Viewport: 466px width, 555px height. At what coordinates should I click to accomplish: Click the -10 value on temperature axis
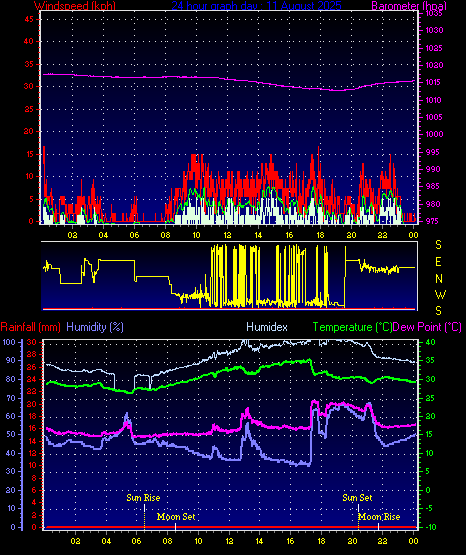click(x=430, y=527)
